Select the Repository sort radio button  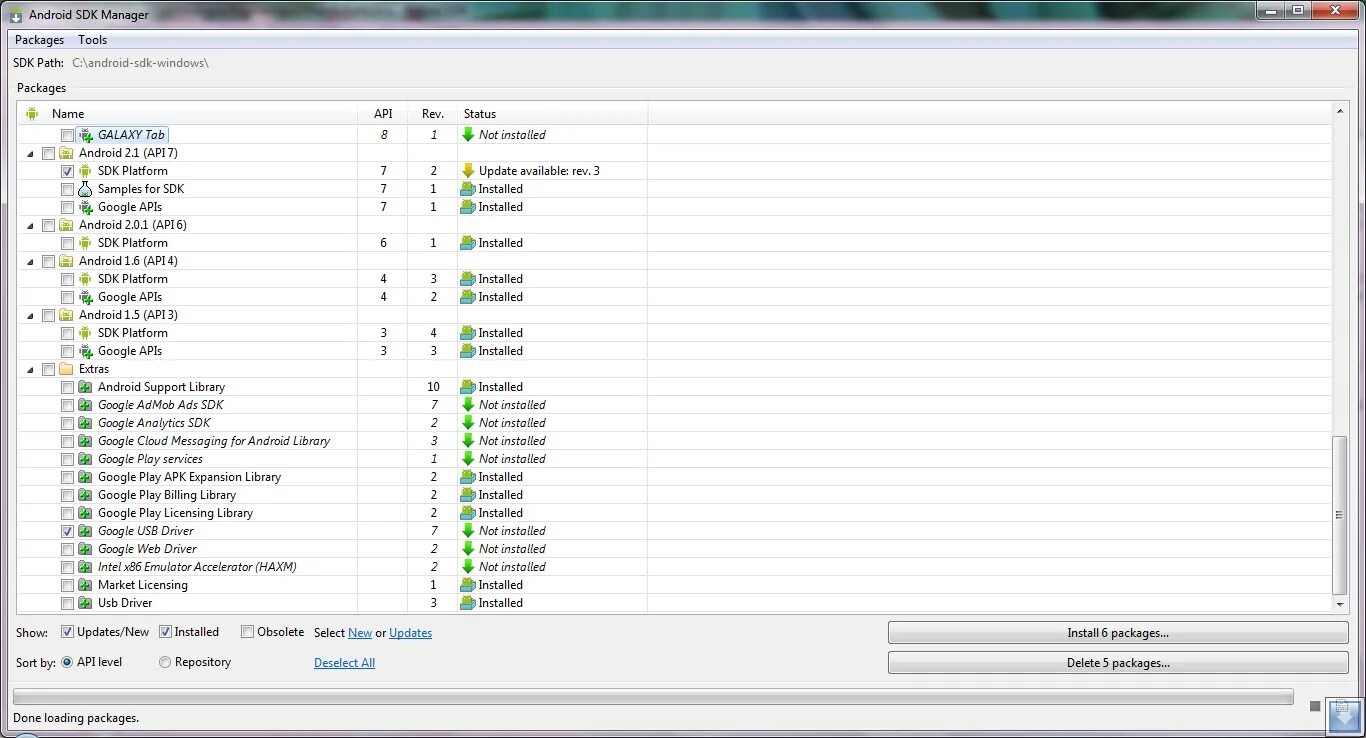click(165, 662)
